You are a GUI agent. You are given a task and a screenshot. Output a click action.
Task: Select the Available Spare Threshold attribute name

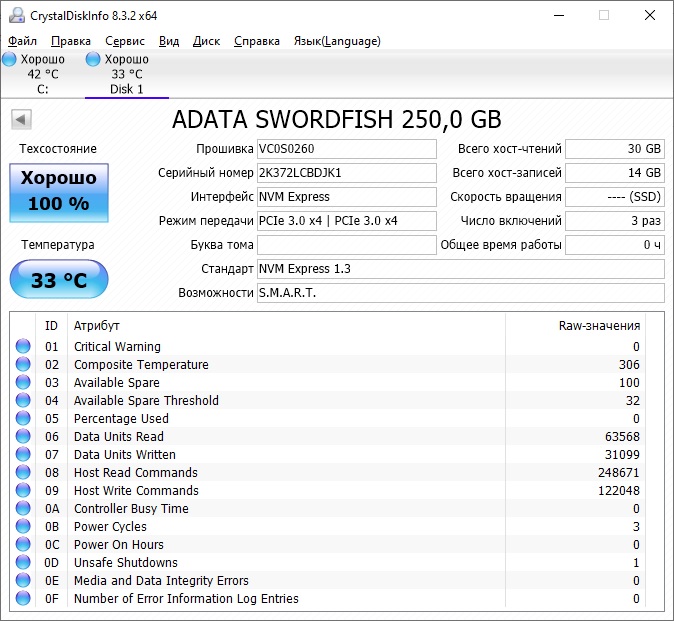[146, 401]
